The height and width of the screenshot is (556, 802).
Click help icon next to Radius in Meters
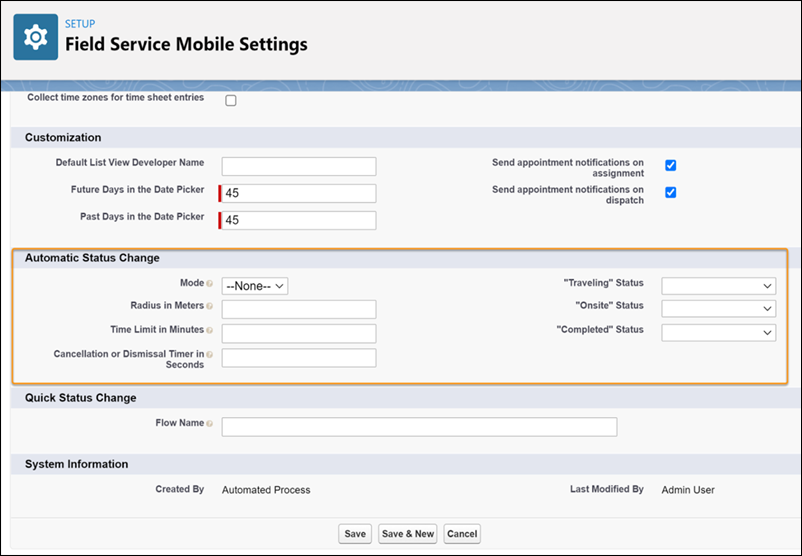click(210, 306)
